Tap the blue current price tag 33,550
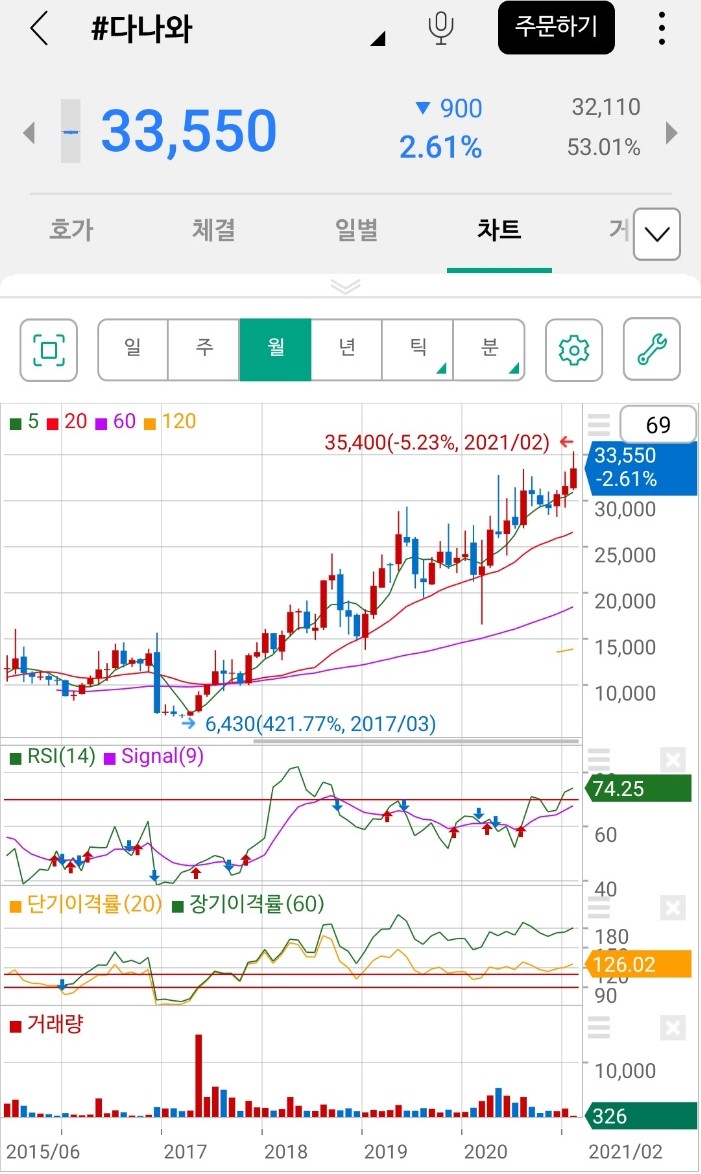The image size is (701, 1174). pos(640,467)
